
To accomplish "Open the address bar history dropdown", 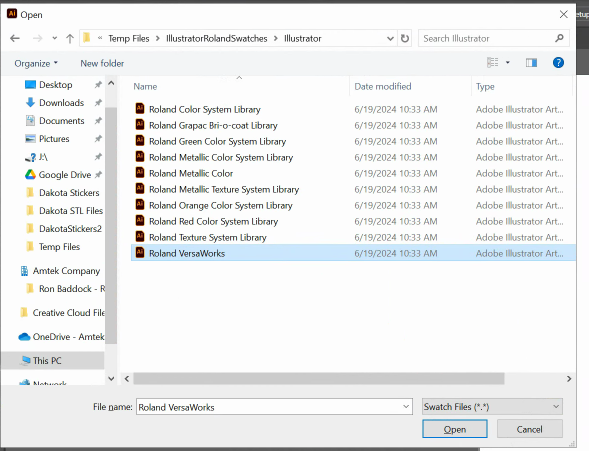I will tap(390, 38).
